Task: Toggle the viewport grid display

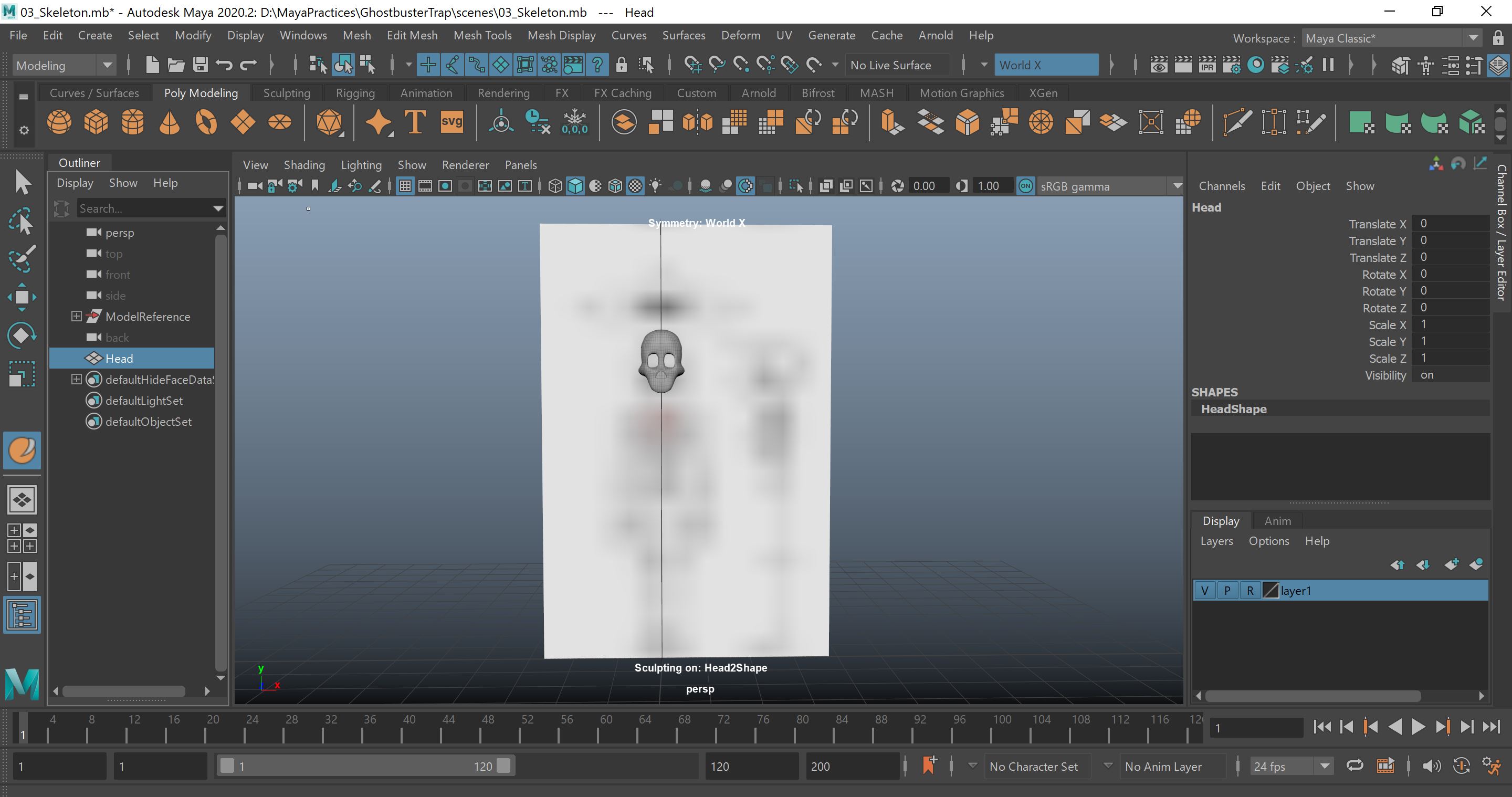Action: (x=405, y=186)
